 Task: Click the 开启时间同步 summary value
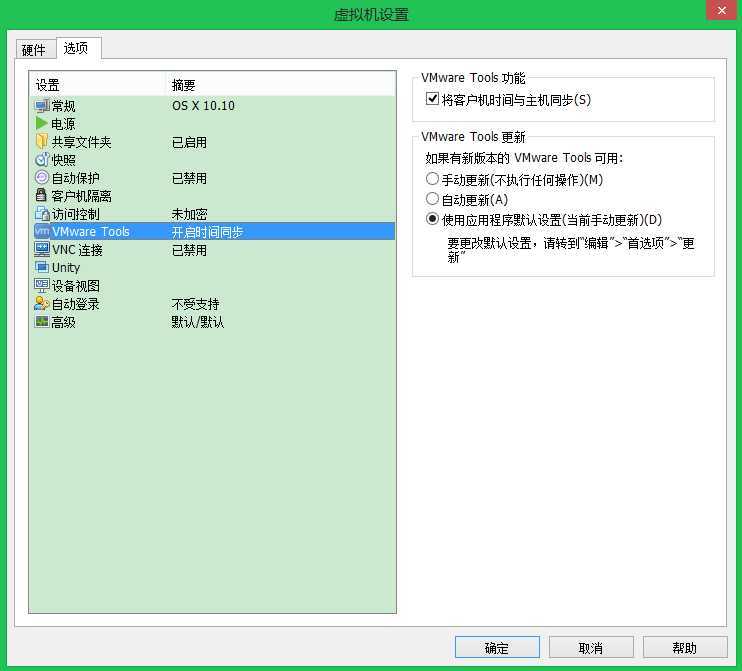pyautogui.click(x=207, y=232)
